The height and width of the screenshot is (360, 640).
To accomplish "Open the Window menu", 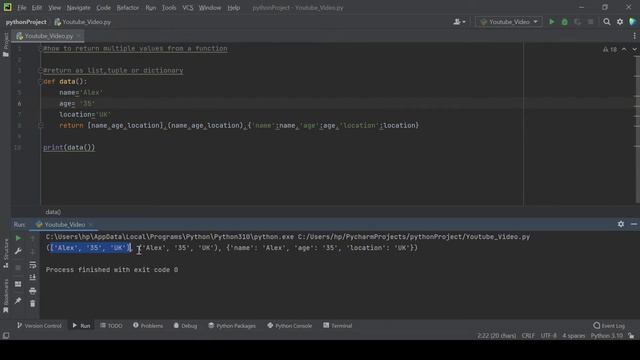I will (210, 8).
